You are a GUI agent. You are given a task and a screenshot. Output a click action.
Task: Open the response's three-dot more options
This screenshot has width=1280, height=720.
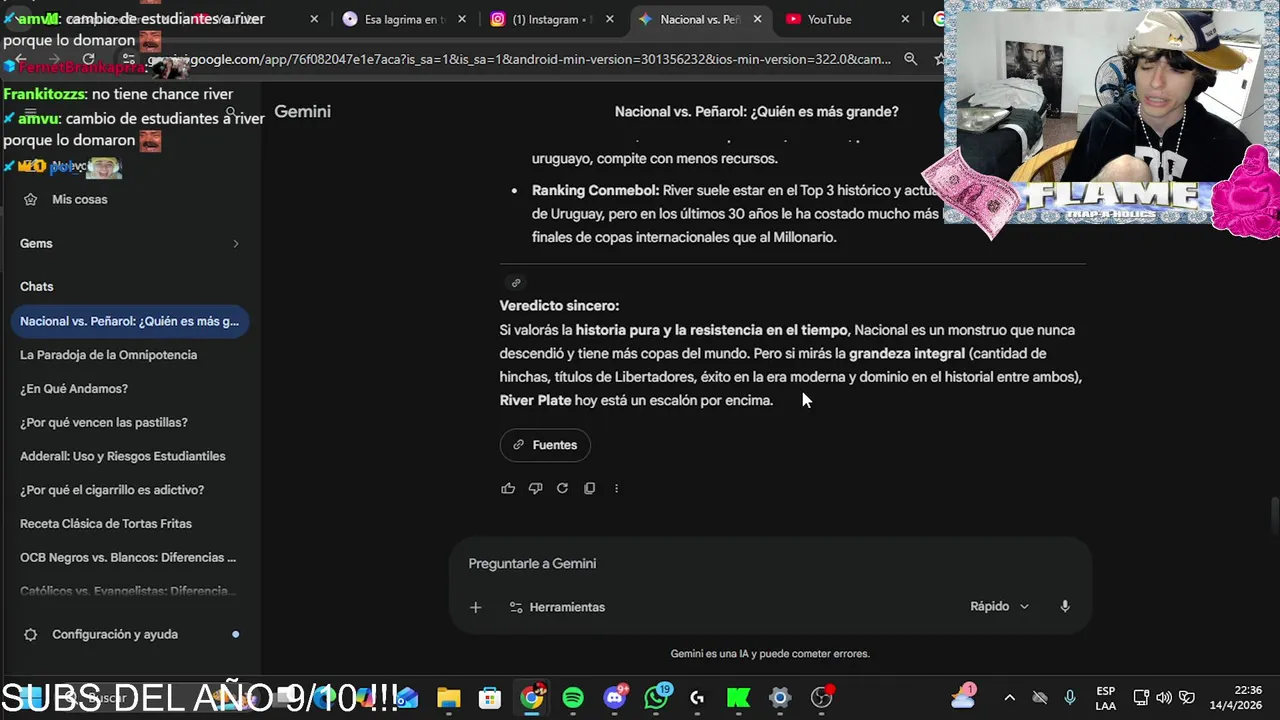coord(616,488)
